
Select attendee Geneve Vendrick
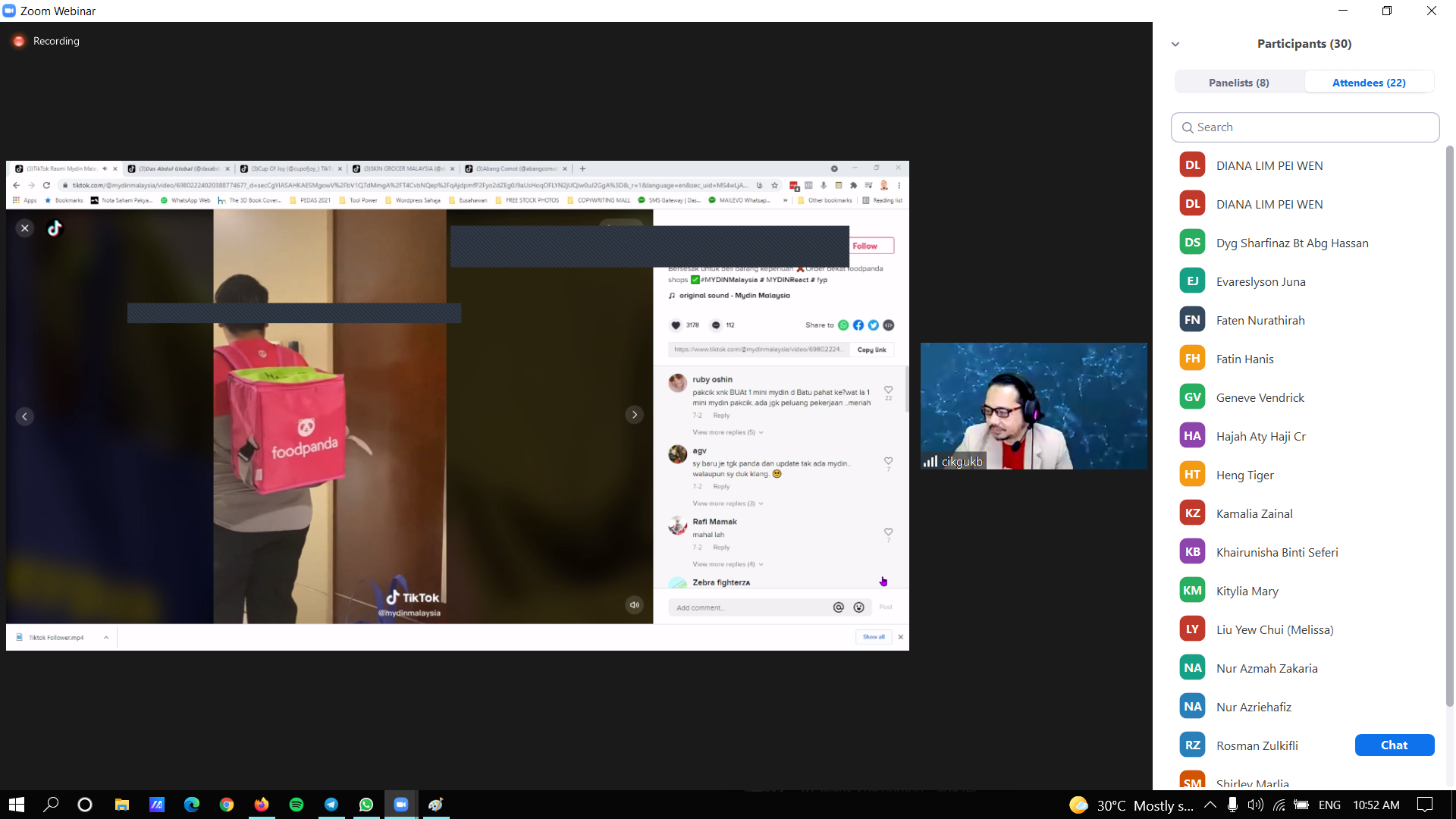pyautogui.click(x=1304, y=397)
